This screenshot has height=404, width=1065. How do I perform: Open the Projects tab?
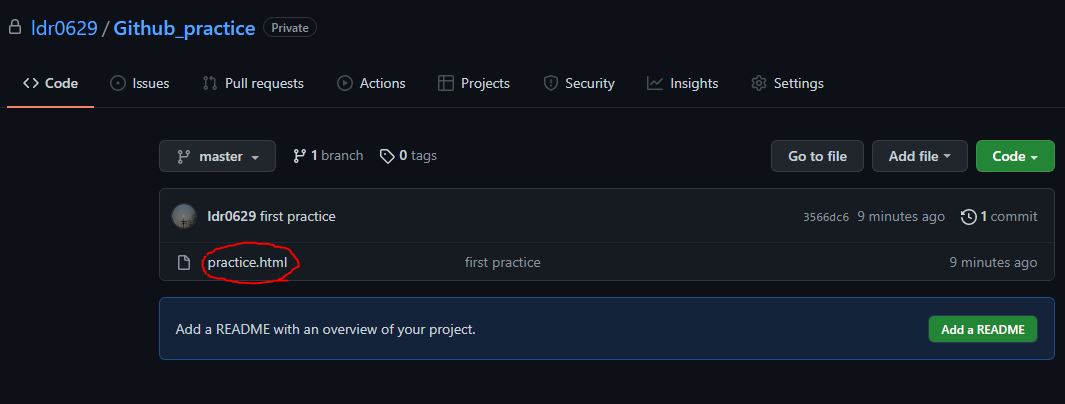click(x=474, y=84)
